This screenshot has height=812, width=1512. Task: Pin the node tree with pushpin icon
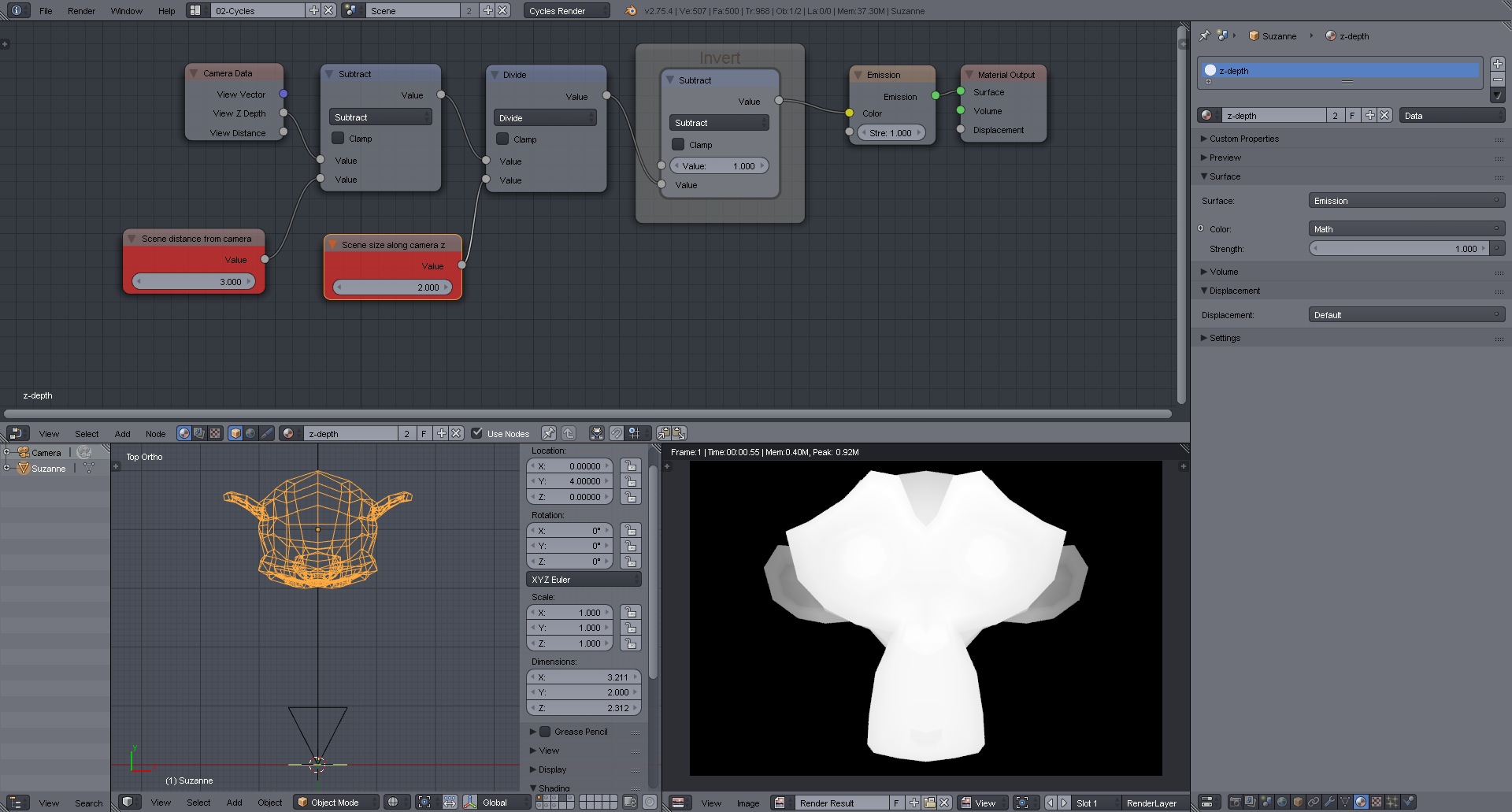pos(549,433)
